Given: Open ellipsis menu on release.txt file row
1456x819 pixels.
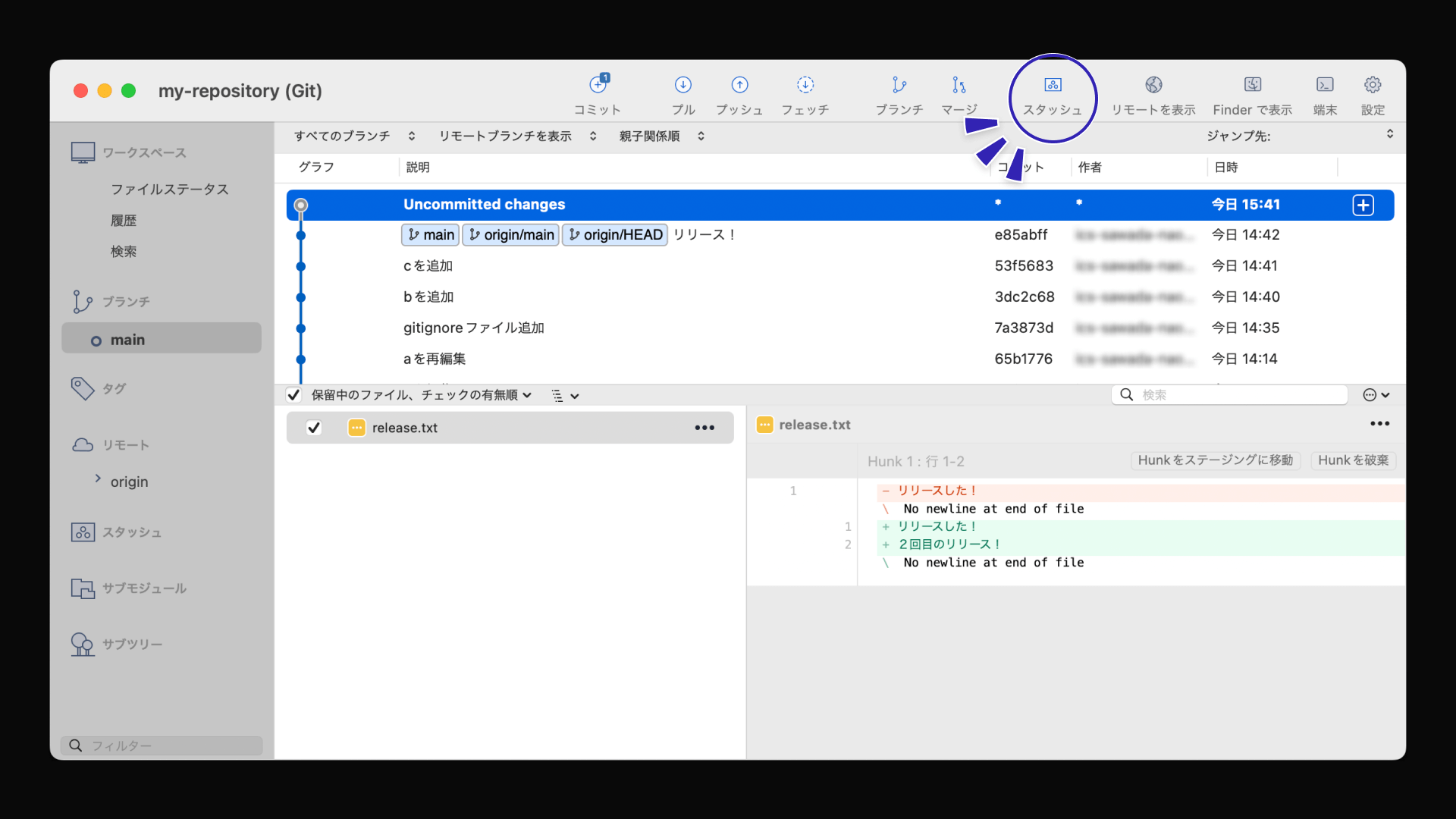Looking at the screenshot, I should click(704, 428).
